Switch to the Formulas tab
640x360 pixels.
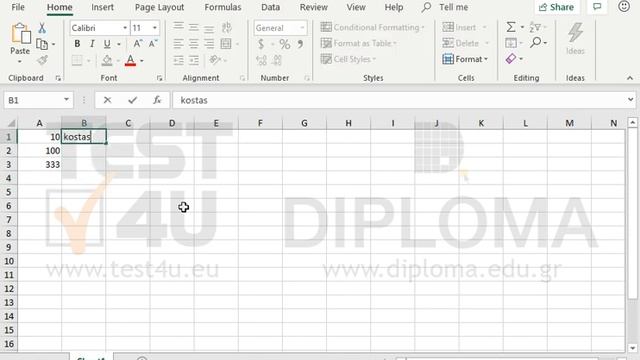pos(223,7)
